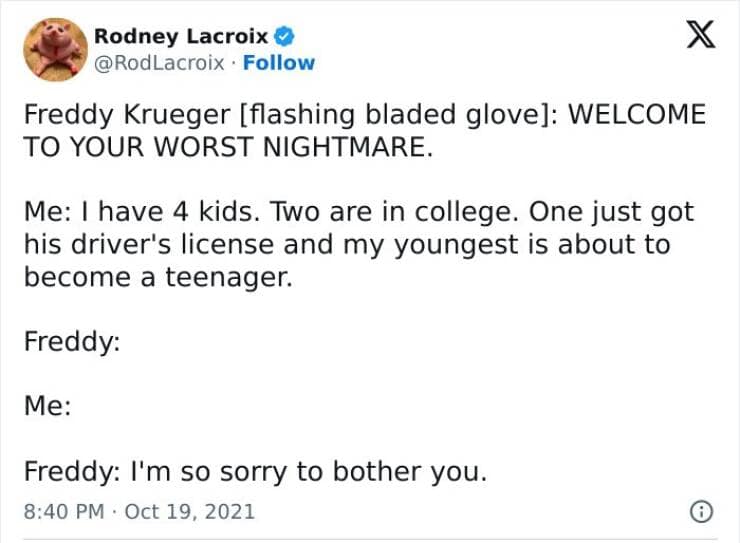Click the Rodney Lacroix display name
The image size is (740, 543).
click(181, 38)
